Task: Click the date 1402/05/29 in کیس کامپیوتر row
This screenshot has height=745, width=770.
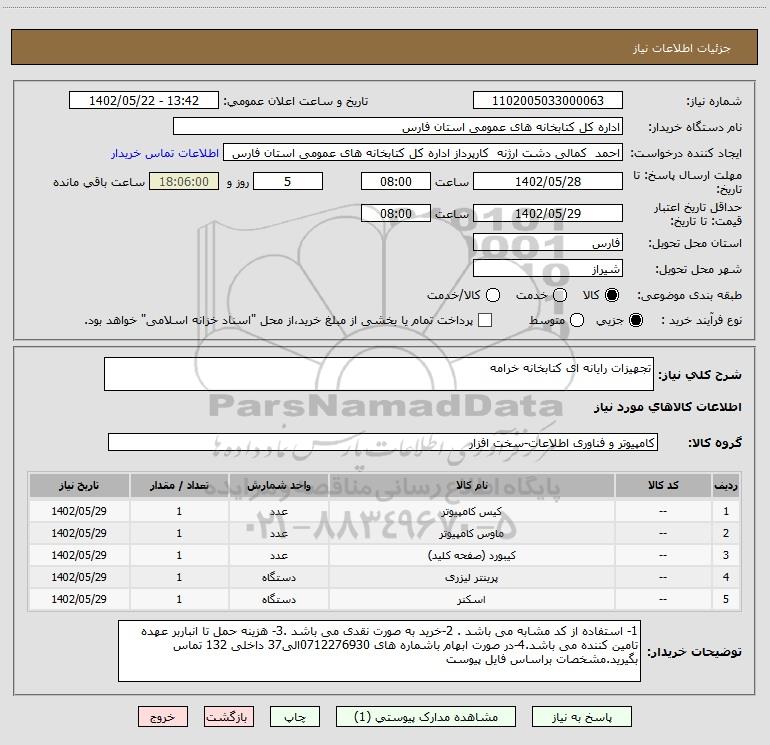Action: (x=79, y=511)
